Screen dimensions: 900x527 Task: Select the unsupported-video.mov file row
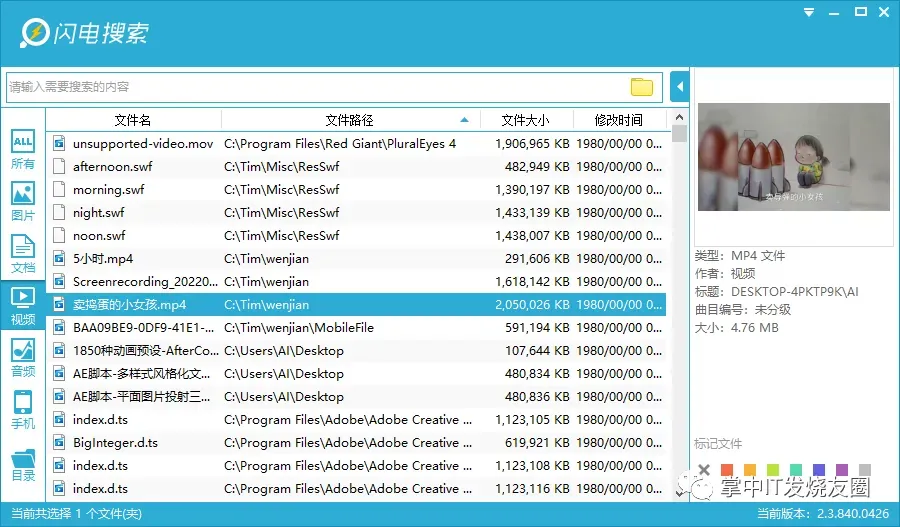pyautogui.click(x=356, y=144)
